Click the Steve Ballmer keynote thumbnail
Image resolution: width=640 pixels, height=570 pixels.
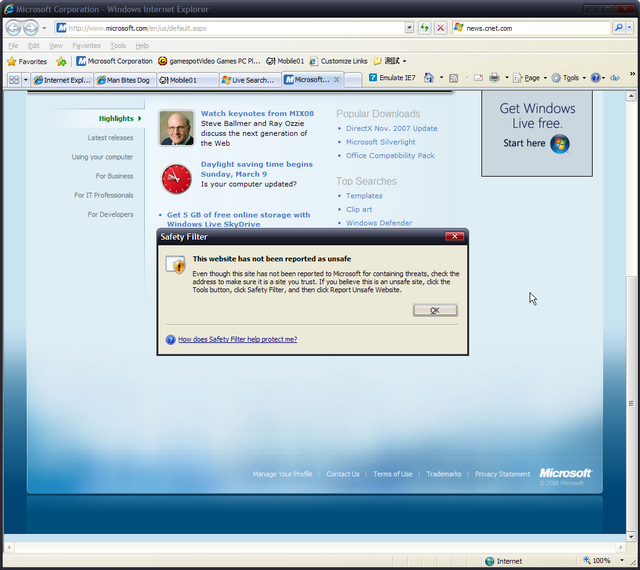point(176,128)
